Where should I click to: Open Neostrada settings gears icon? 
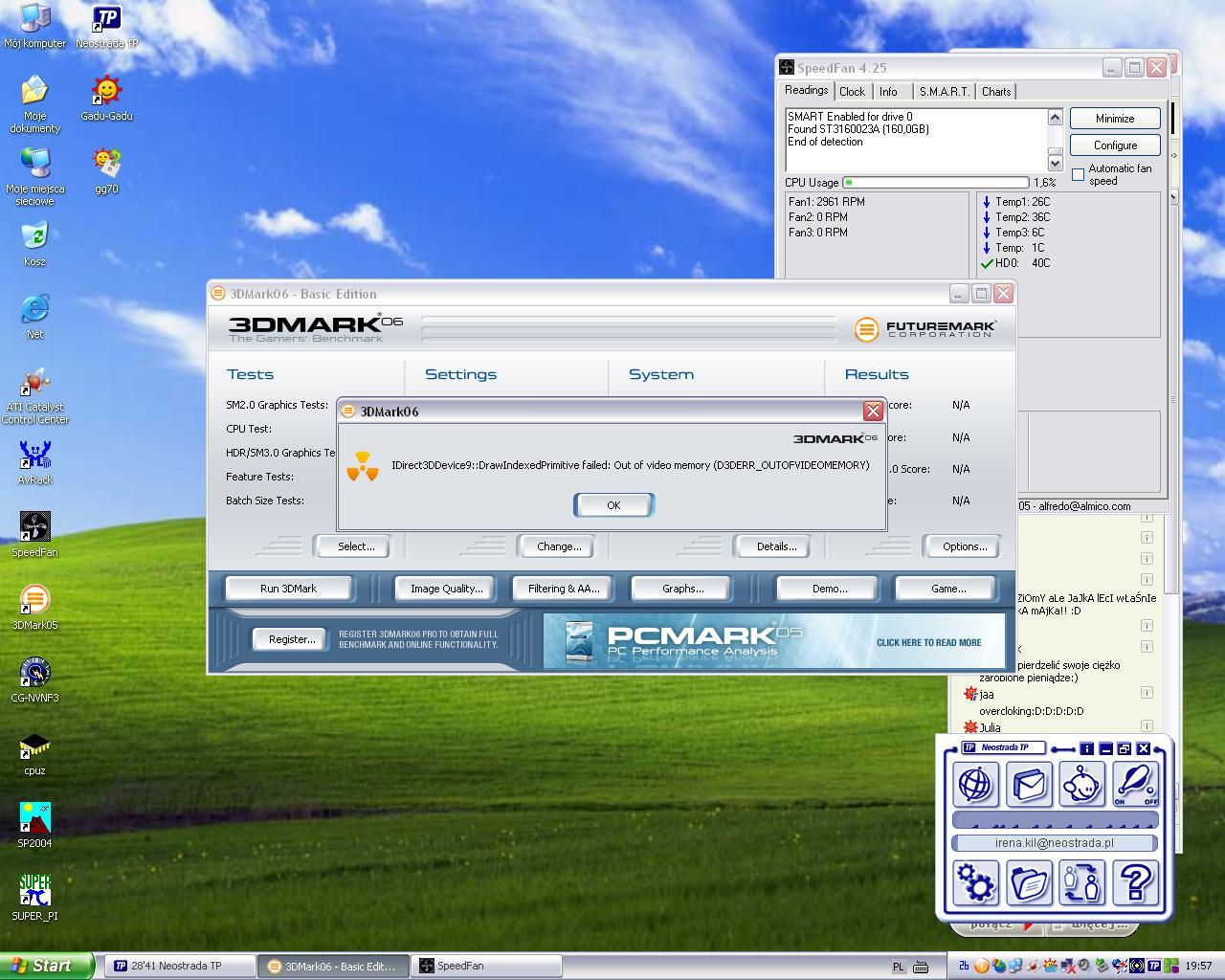point(975,882)
